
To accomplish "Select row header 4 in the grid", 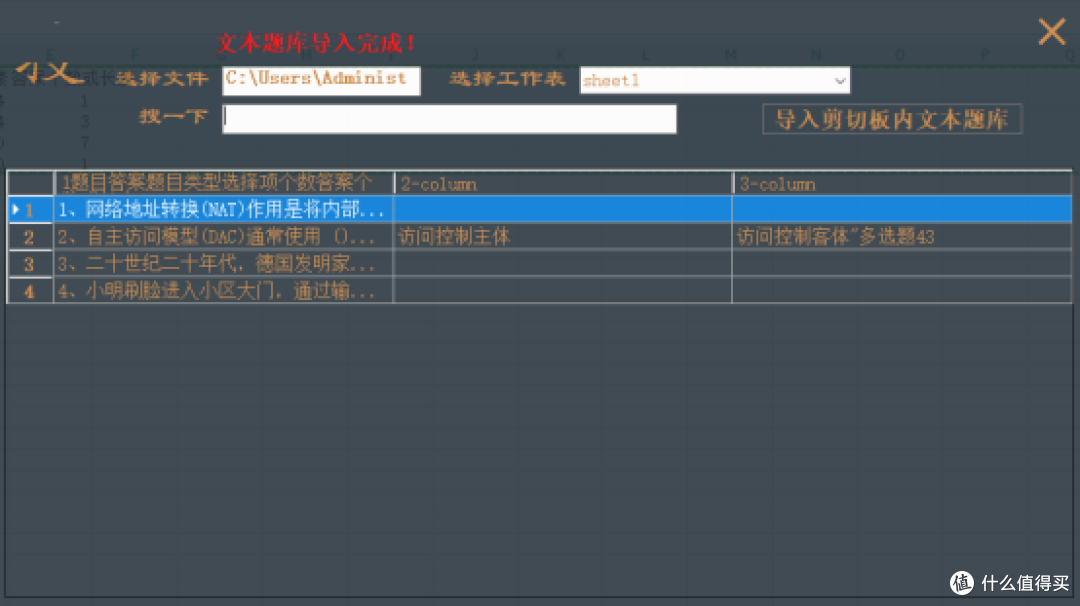I will [30, 290].
